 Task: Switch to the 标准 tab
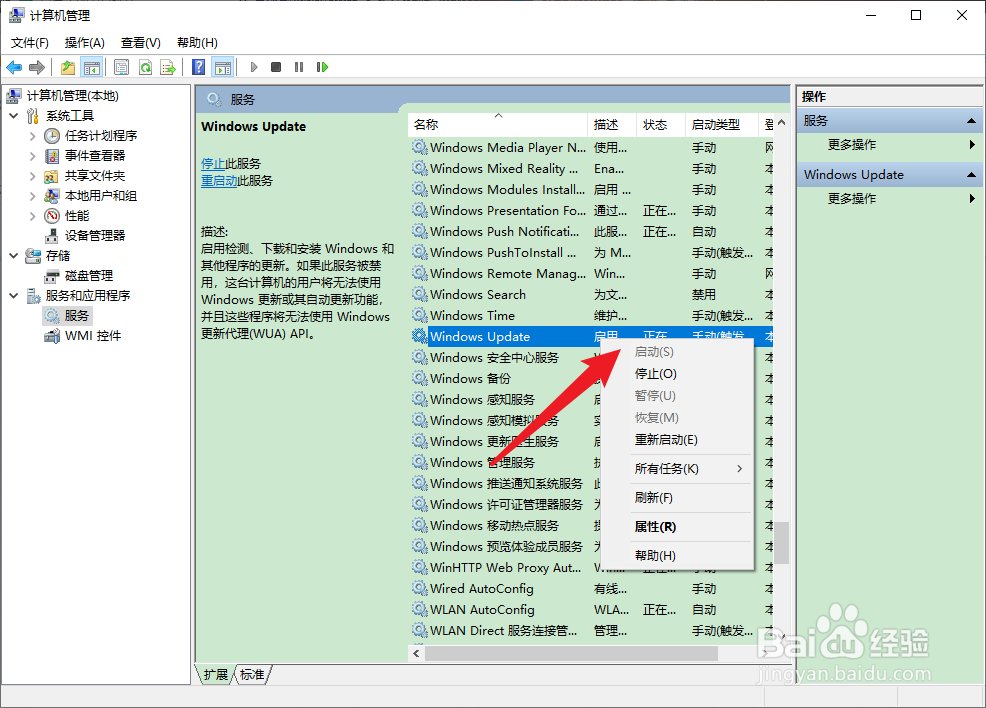[x=252, y=675]
